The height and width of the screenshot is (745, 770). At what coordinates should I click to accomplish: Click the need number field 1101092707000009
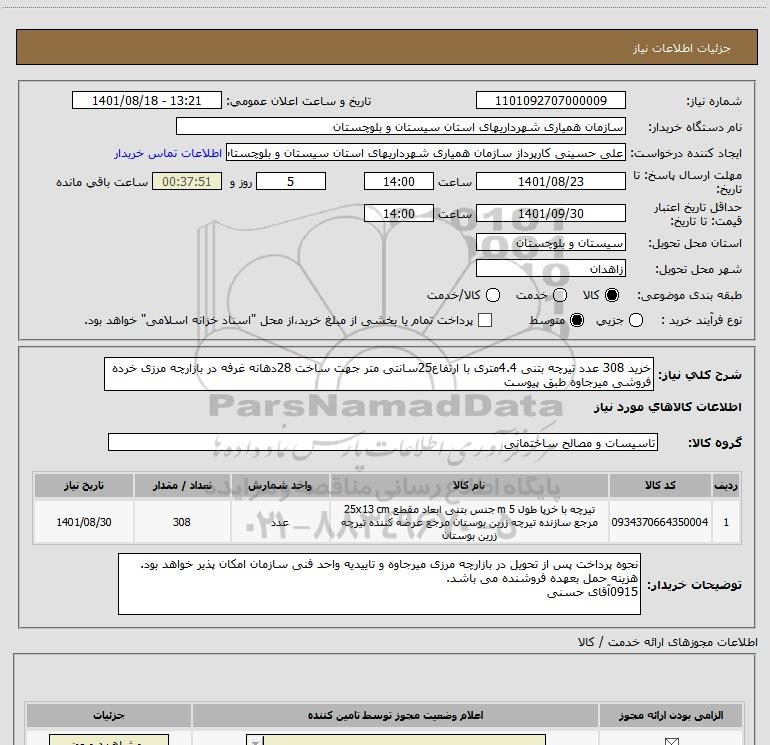click(x=550, y=100)
